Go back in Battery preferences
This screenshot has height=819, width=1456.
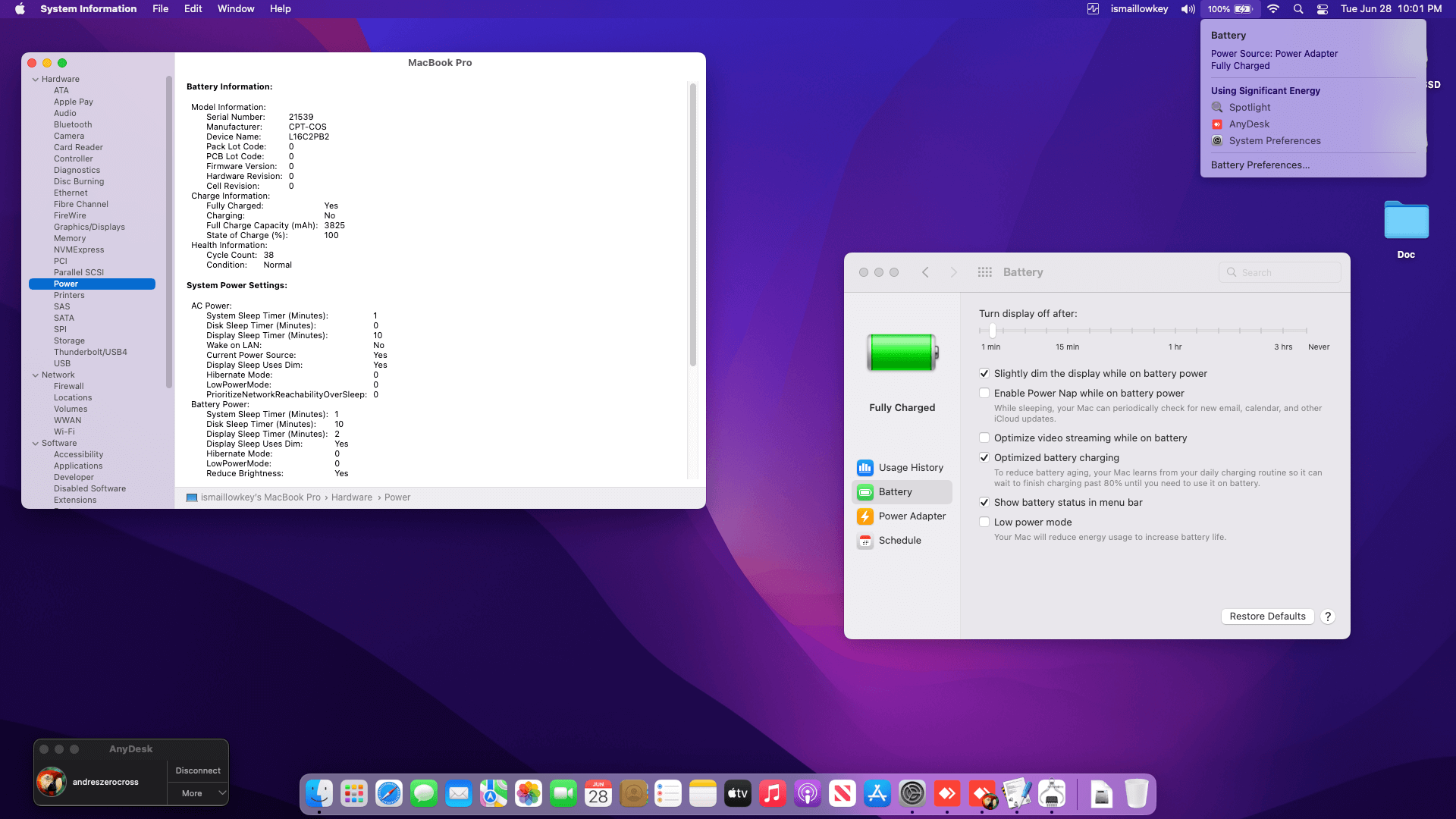pyautogui.click(x=925, y=272)
